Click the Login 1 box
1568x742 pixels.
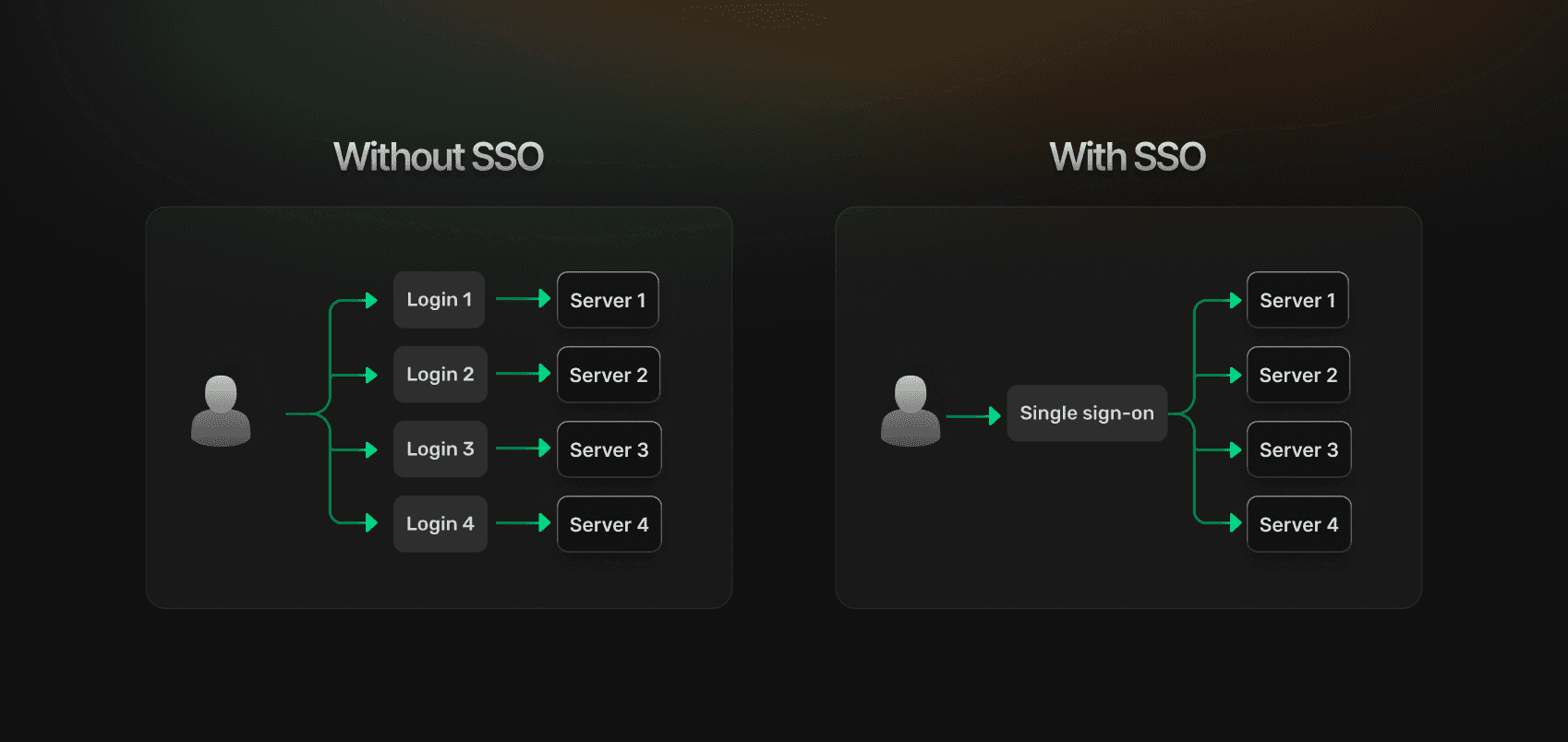[x=440, y=300]
